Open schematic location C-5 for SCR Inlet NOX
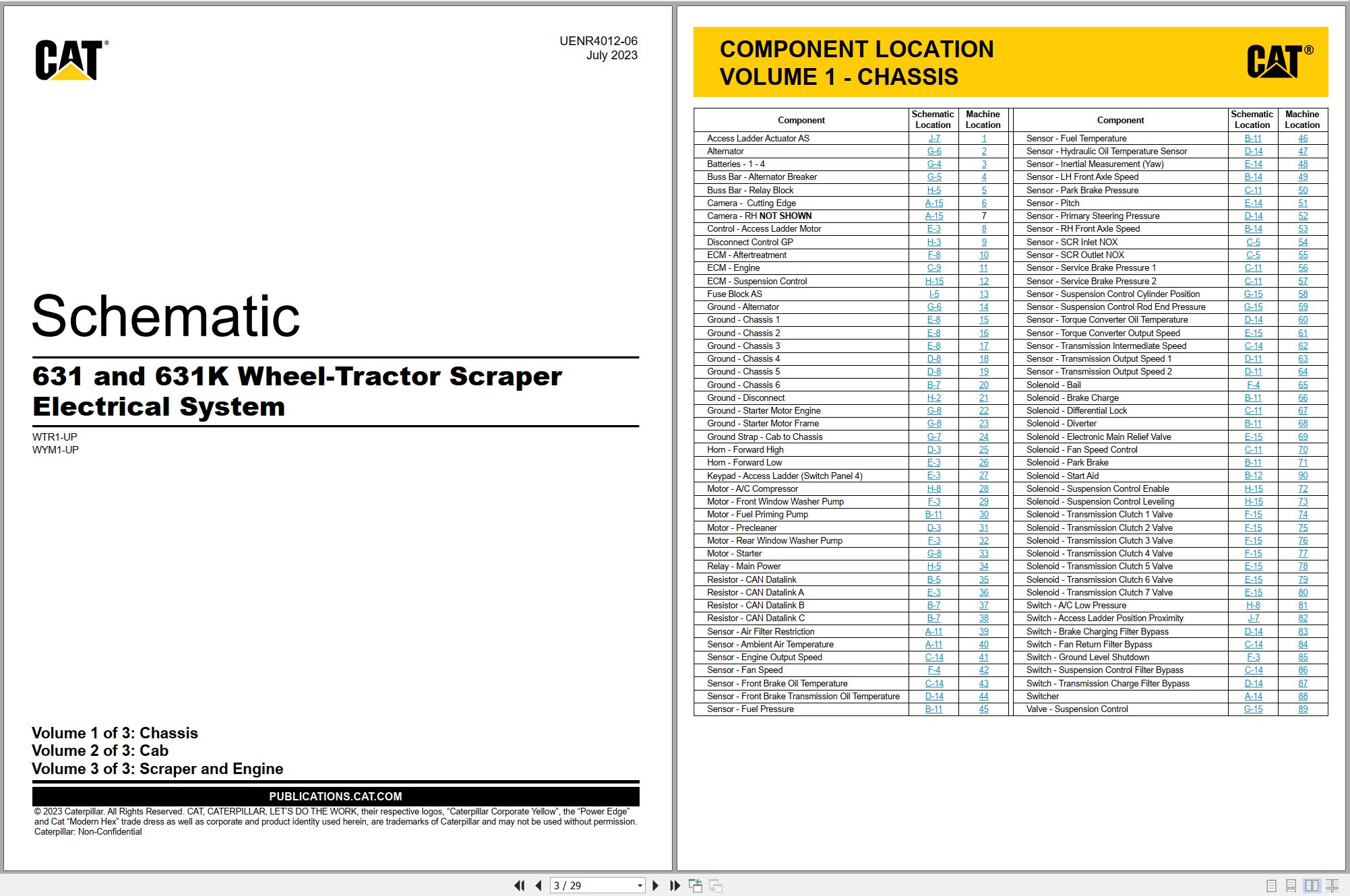Image resolution: width=1350 pixels, height=896 pixels. coord(1254,242)
